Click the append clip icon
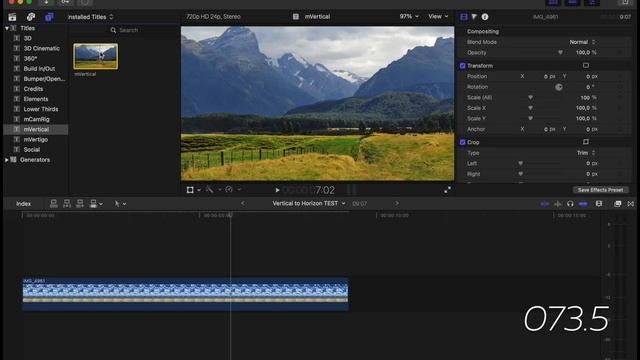The image size is (640, 360). 80,203
